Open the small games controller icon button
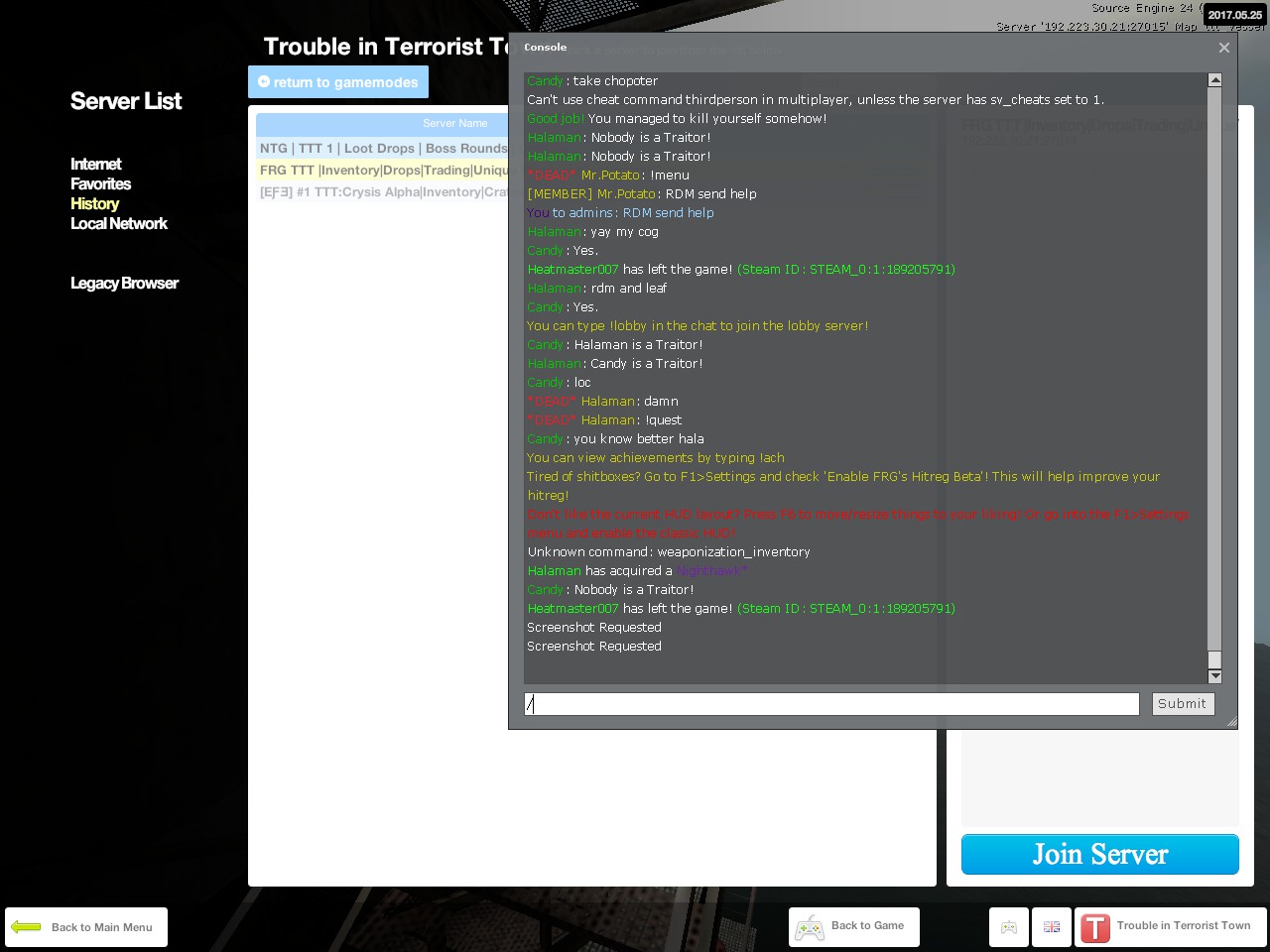Image resolution: width=1270 pixels, height=952 pixels. coord(1009,927)
